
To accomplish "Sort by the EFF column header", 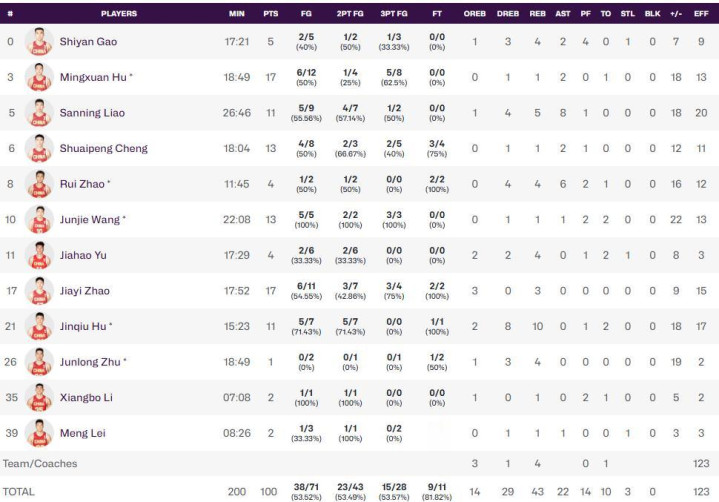I will 701,14.
